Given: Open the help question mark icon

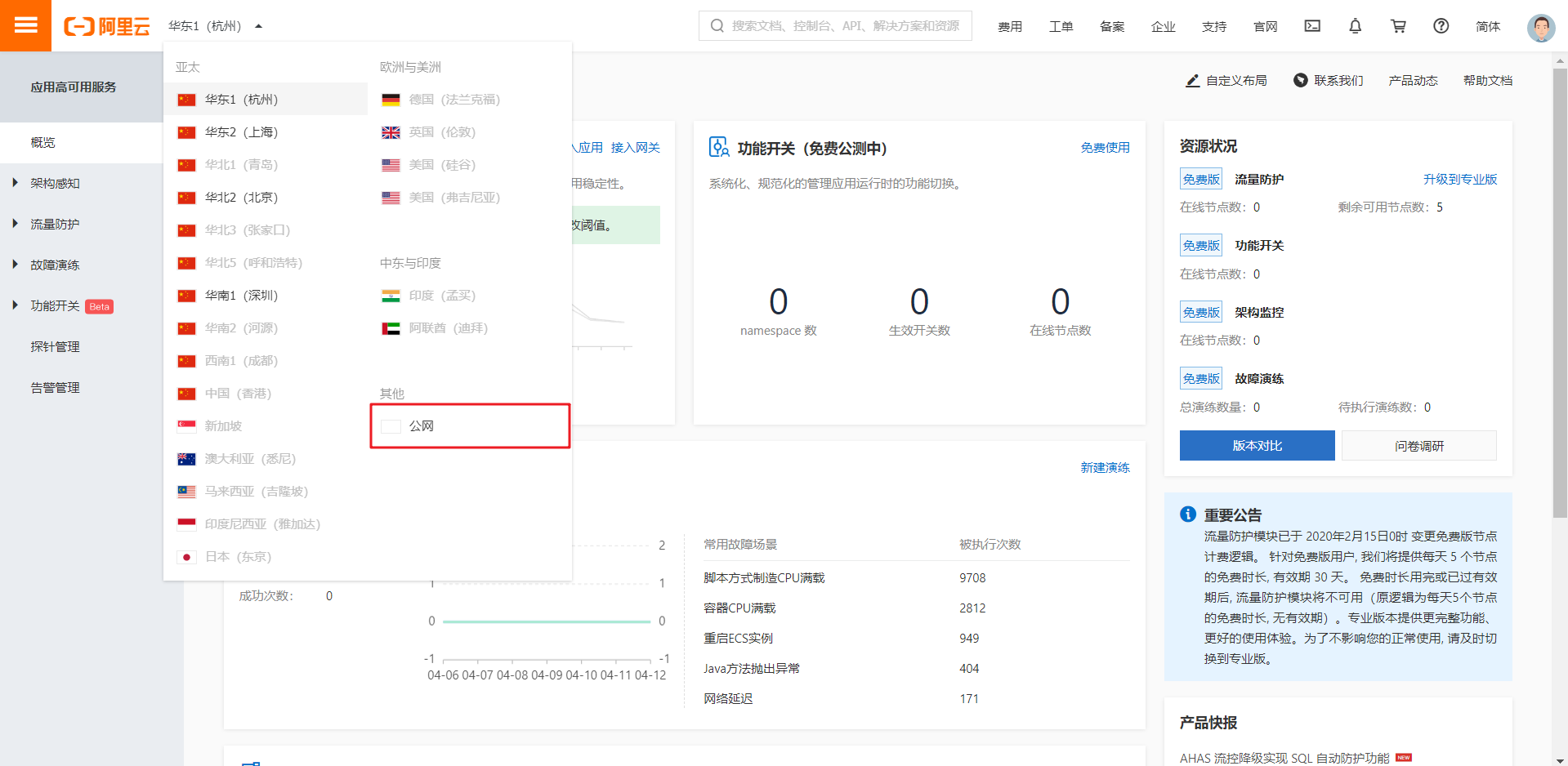Looking at the screenshot, I should coord(1441,26).
